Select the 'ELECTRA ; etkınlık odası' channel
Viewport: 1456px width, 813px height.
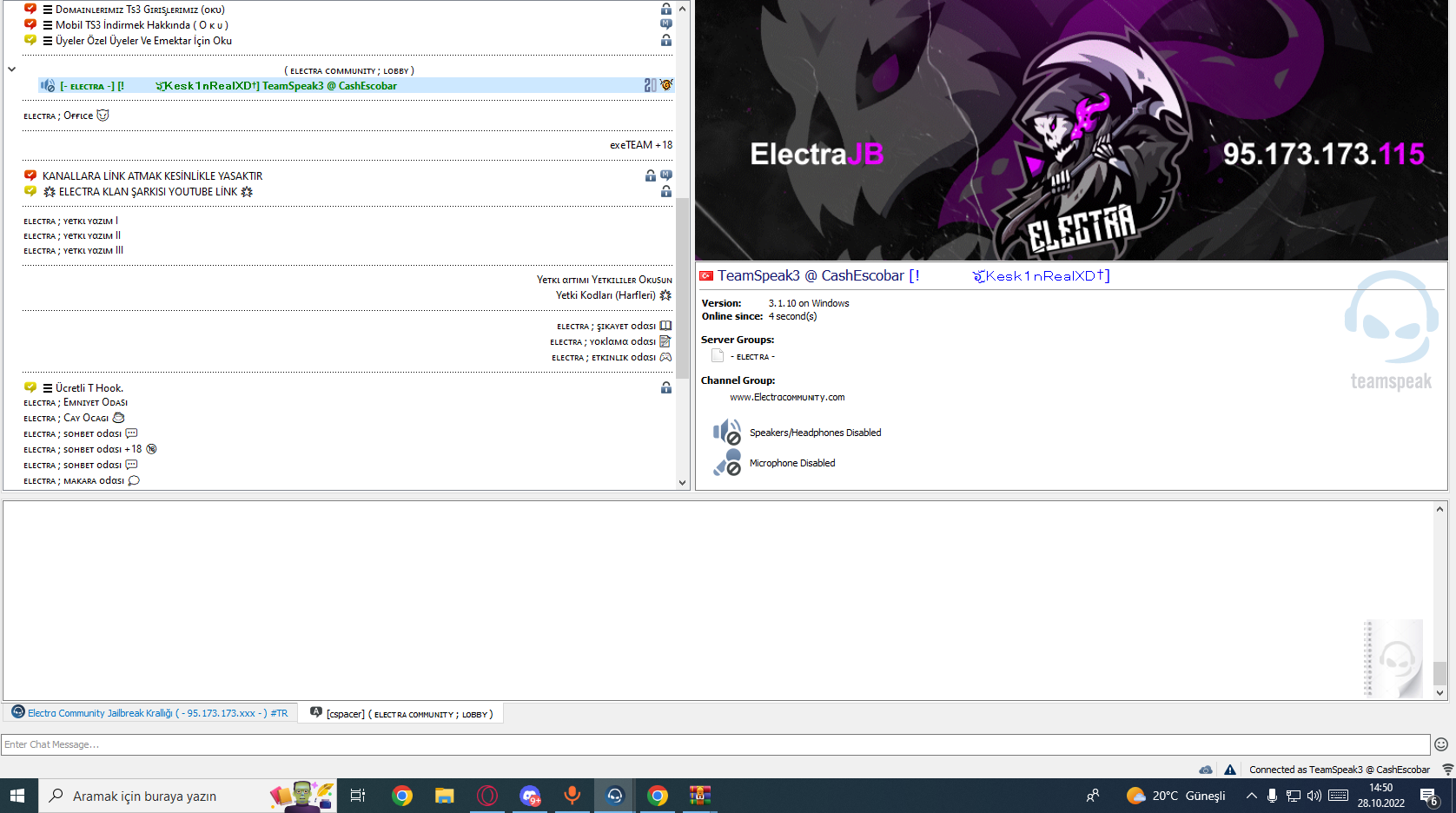coord(612,357)
